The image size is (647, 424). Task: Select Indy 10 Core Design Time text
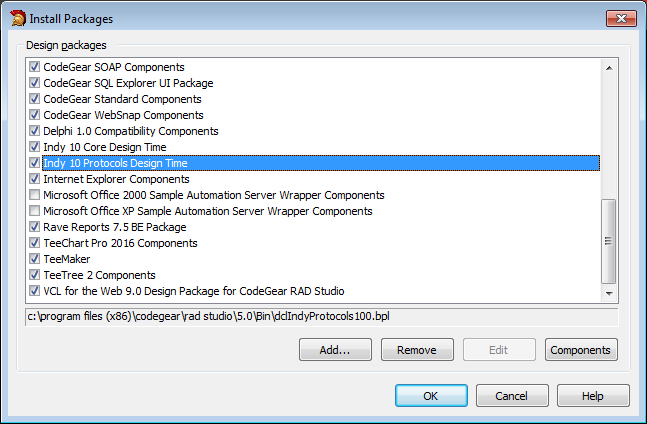point(105,147)
